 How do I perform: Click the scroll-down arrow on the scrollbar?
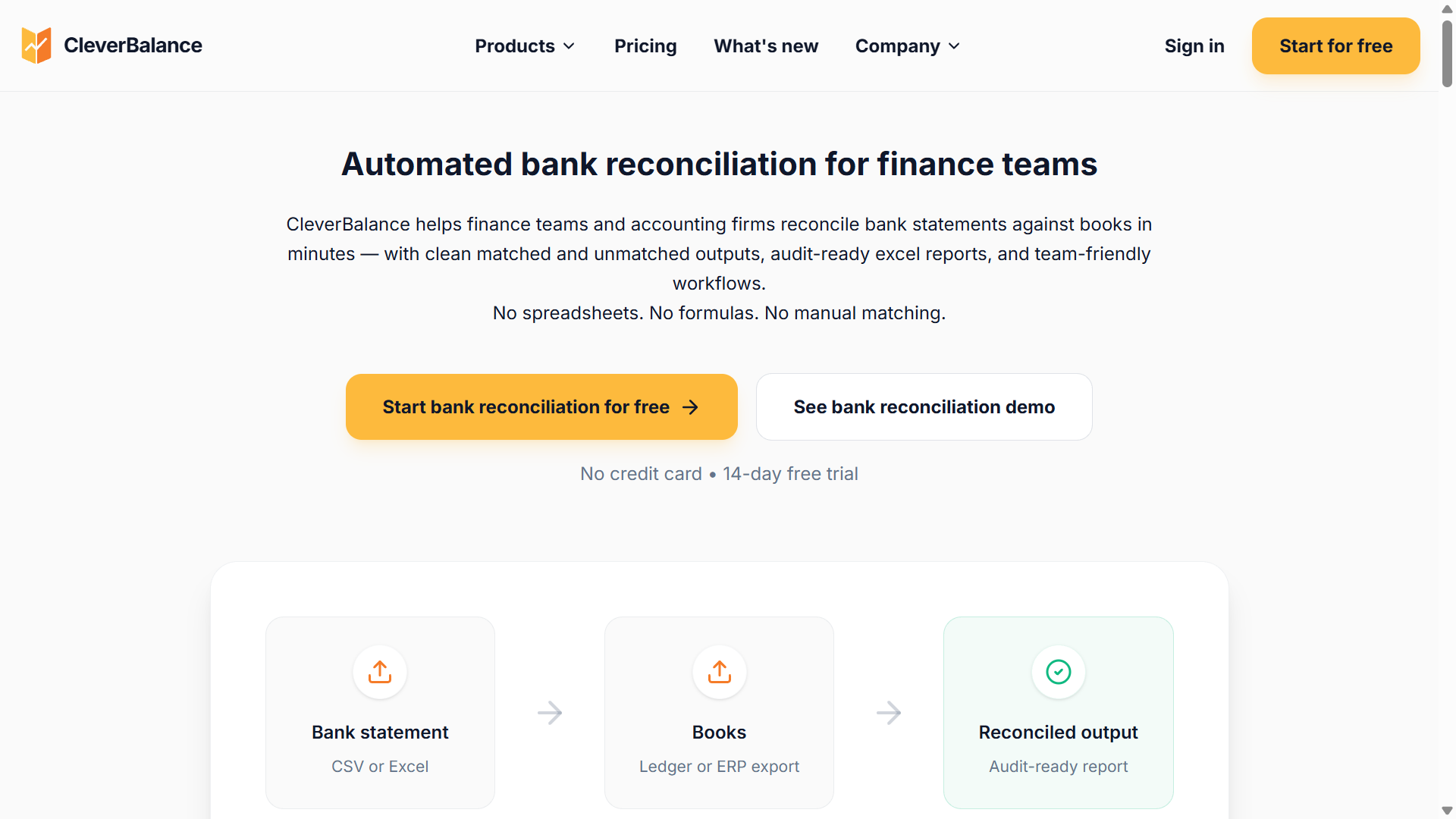tap(1445, 810)
